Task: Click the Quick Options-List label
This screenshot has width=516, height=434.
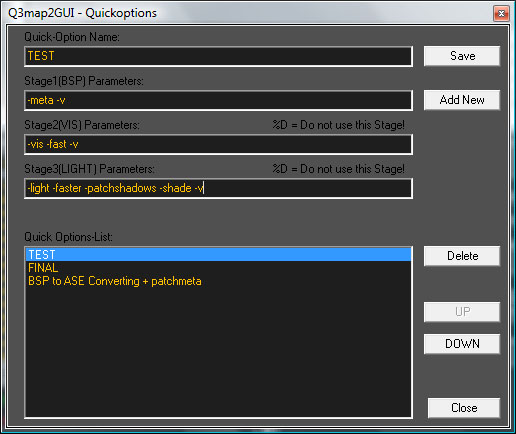Action: tap(69, 237)
